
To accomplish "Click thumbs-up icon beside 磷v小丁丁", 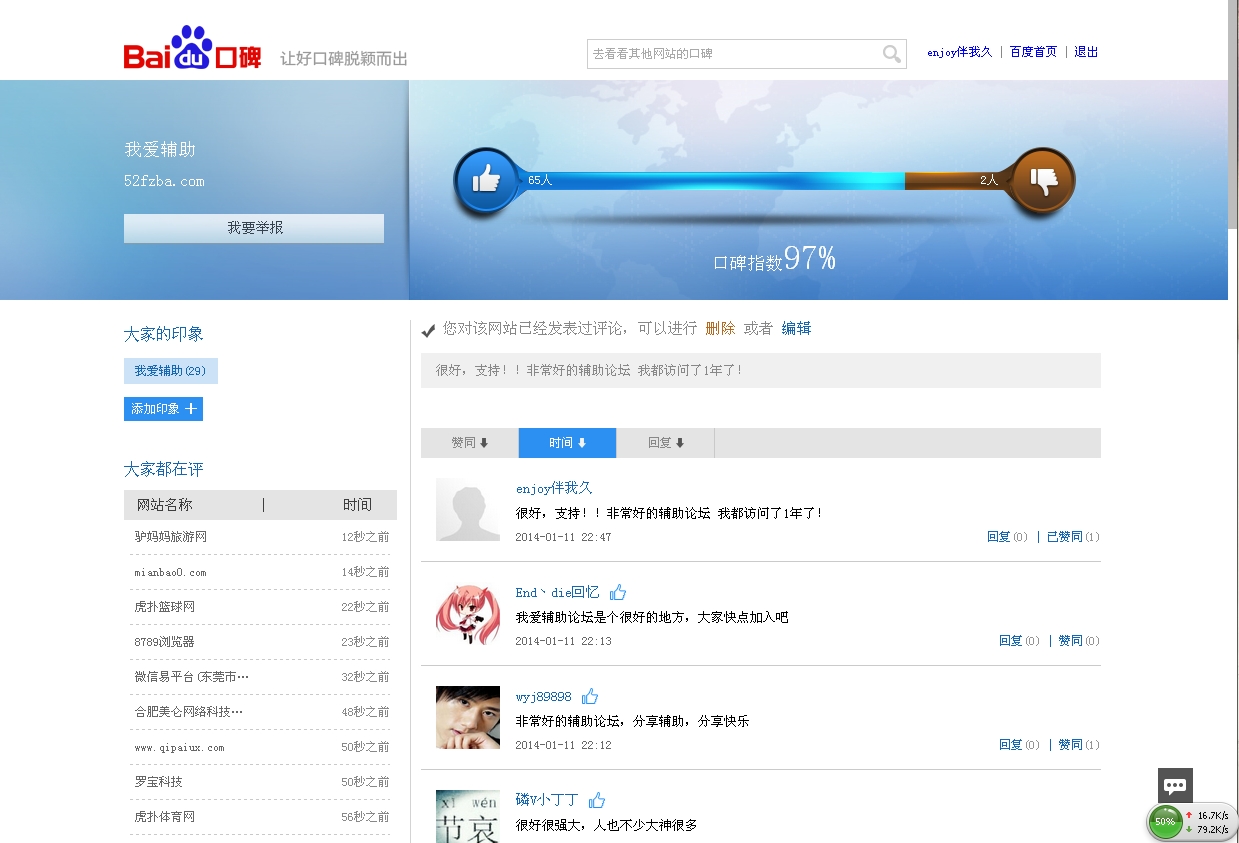I will [x=597, y=800].
